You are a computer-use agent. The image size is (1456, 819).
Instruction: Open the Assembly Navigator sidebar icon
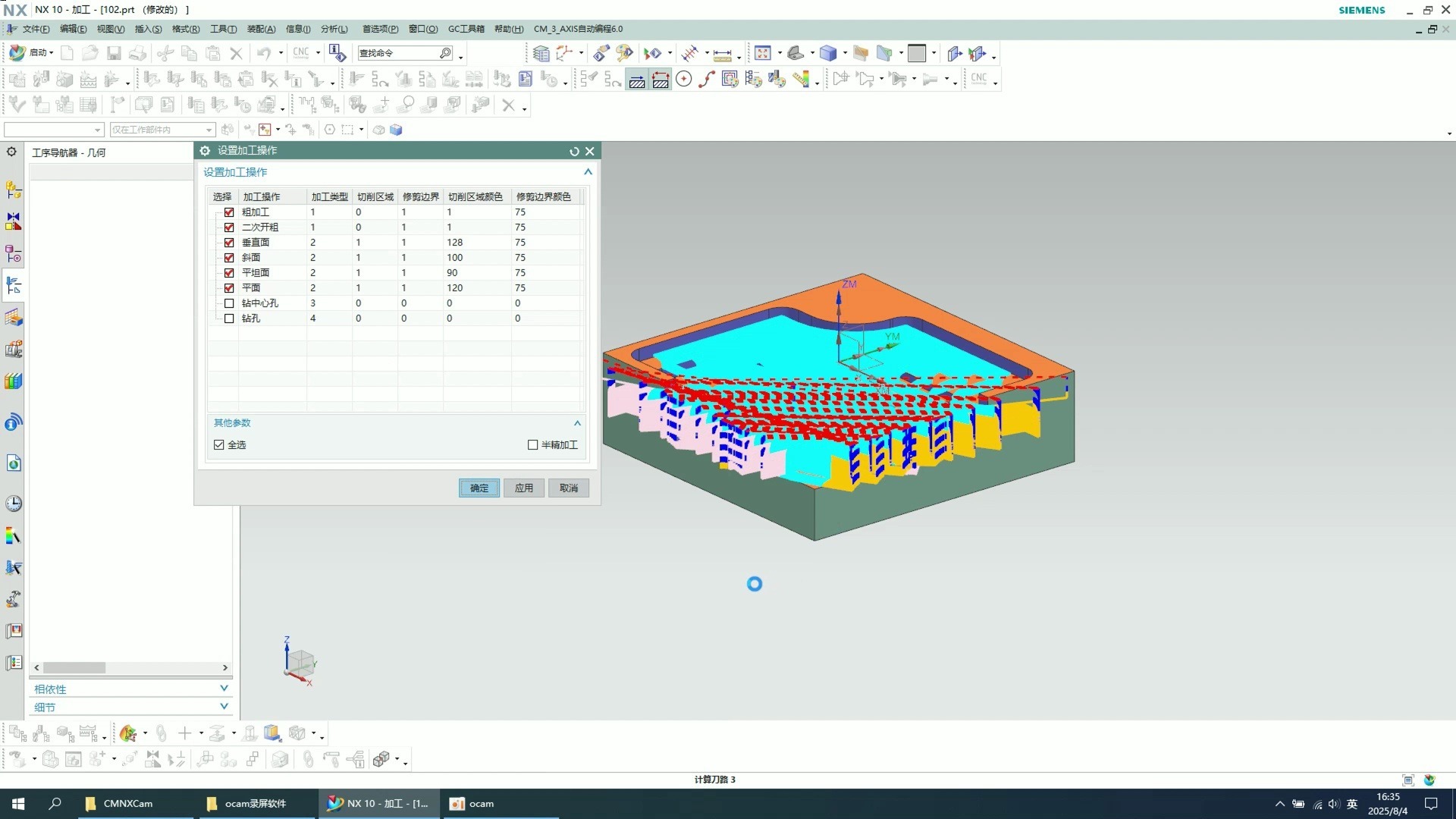click(14, 190)
